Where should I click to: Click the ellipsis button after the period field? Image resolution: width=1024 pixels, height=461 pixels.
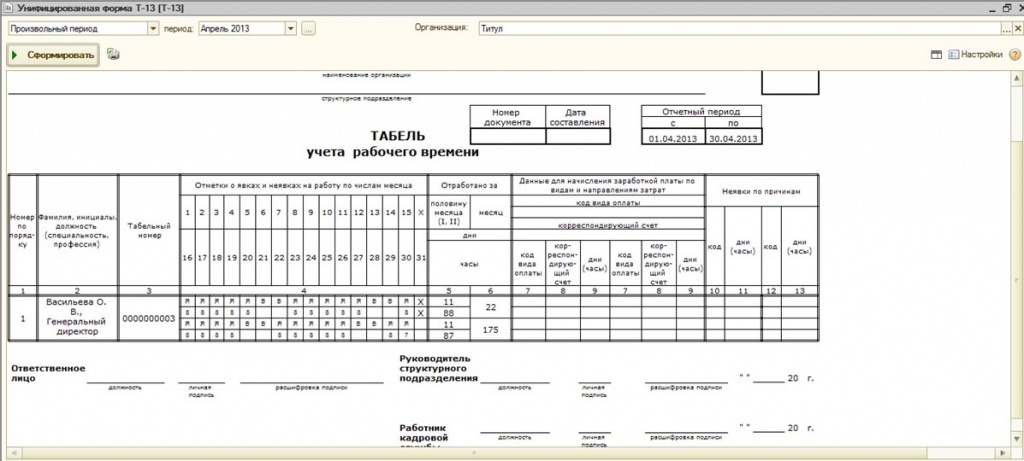point(308,29)
